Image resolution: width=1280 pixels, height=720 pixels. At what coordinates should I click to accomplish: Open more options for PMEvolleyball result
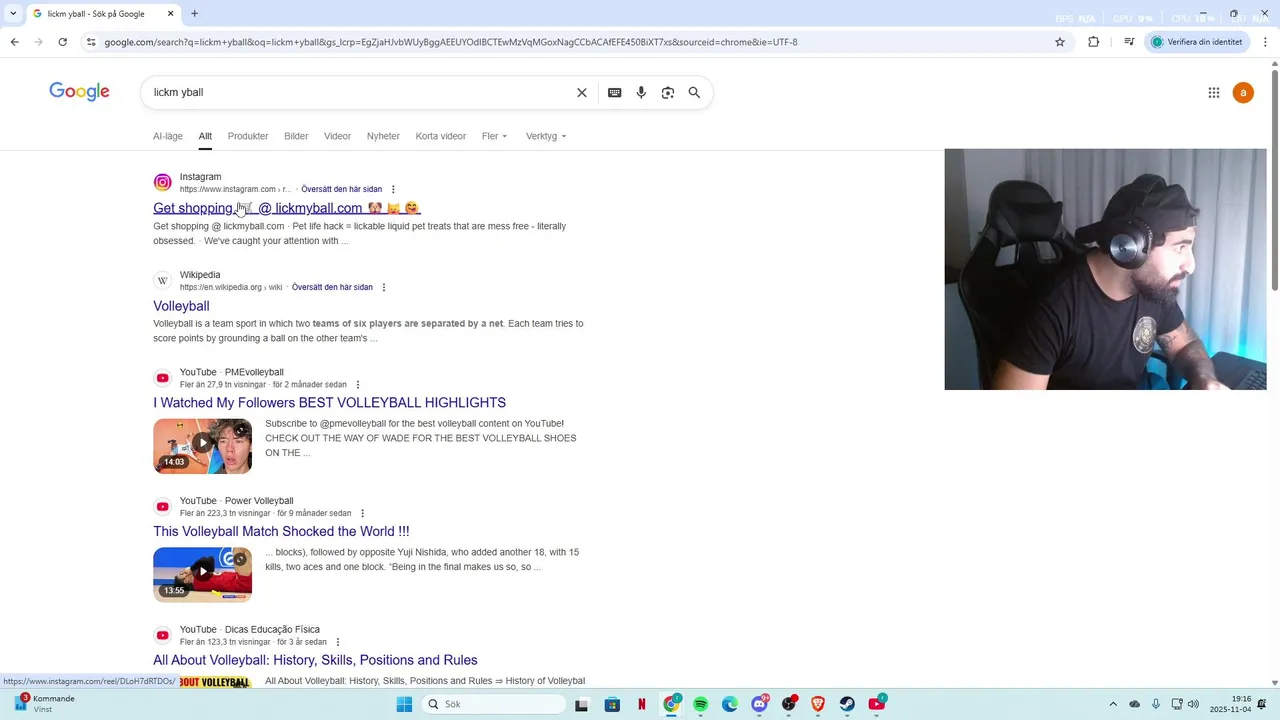pos(357,385)
